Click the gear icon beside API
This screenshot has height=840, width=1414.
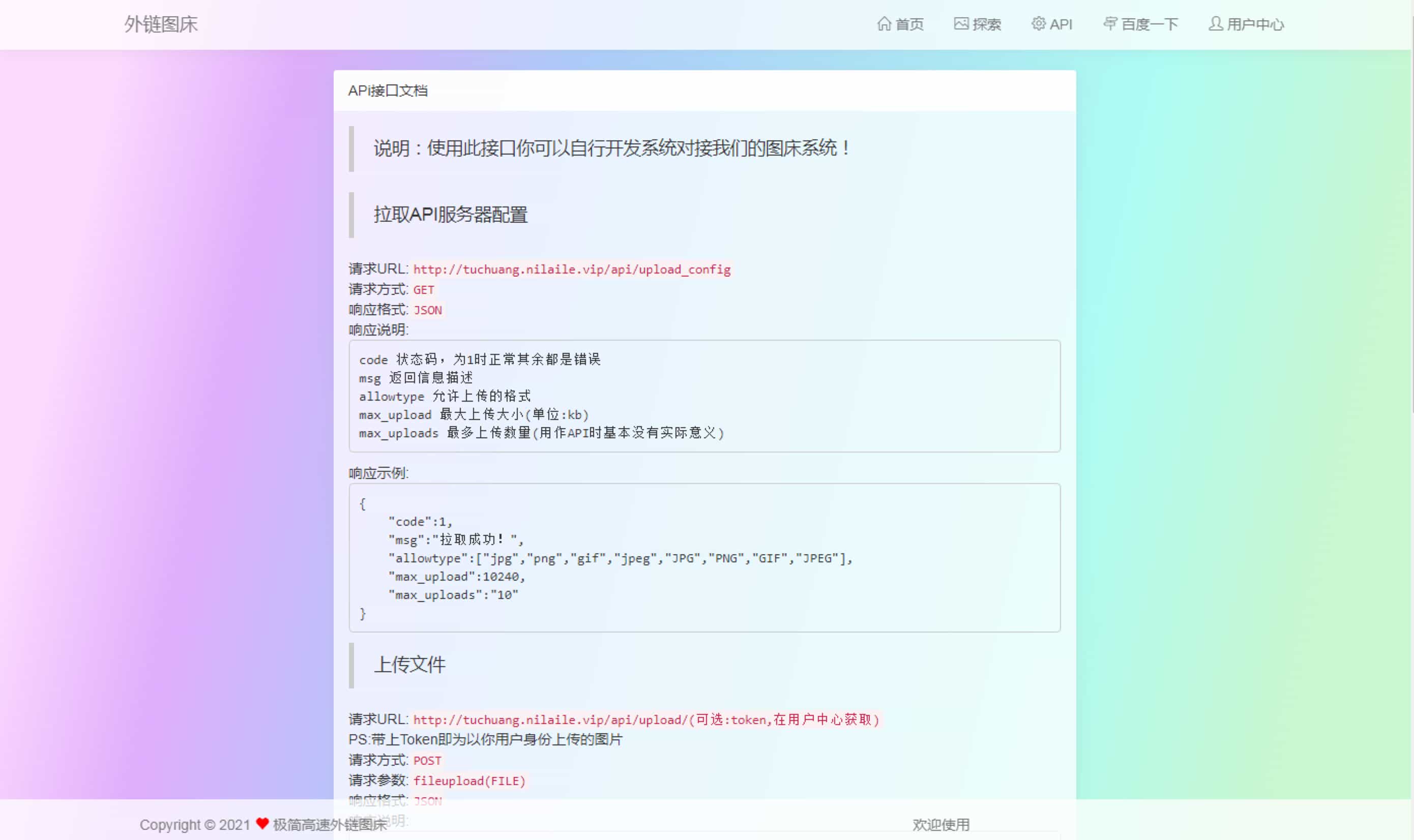pyautogui.click(x=1038, y=24)
